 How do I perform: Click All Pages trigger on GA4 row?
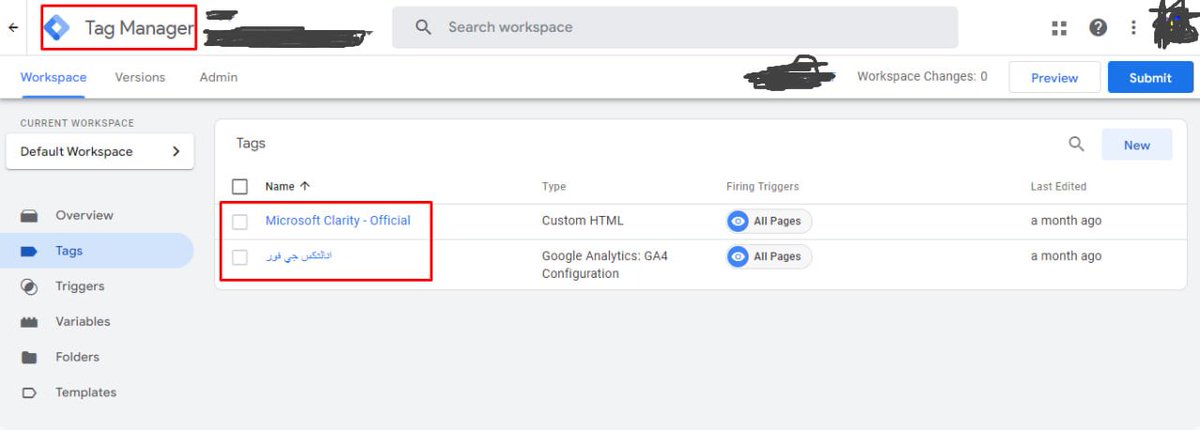click(769, 257)
